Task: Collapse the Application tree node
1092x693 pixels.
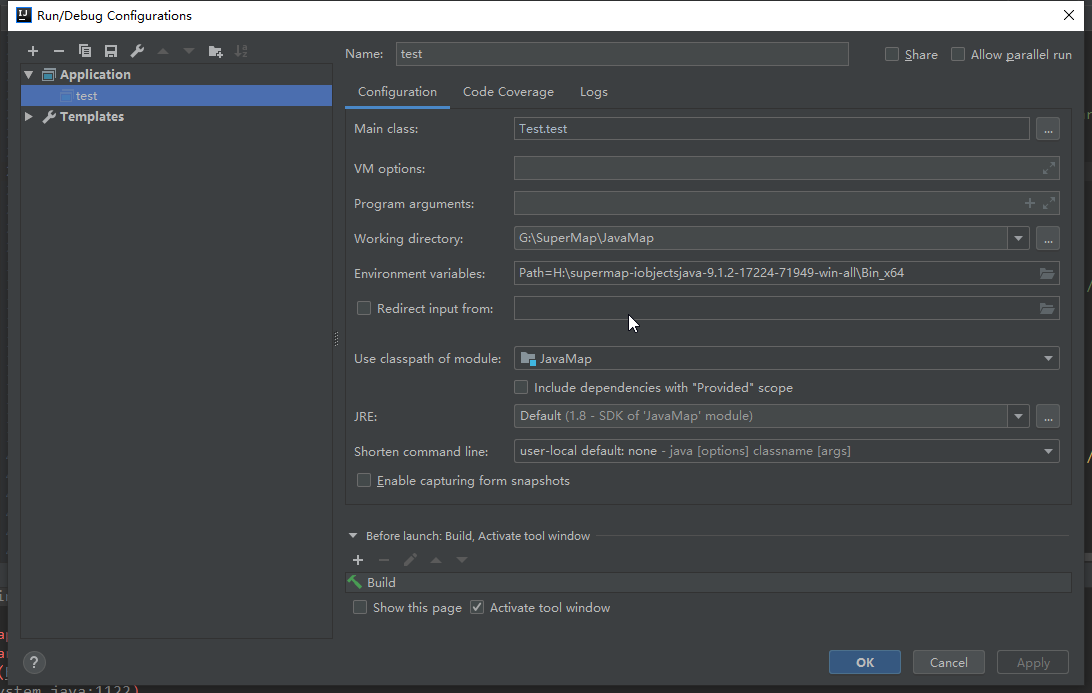Action: coord(29,75)
